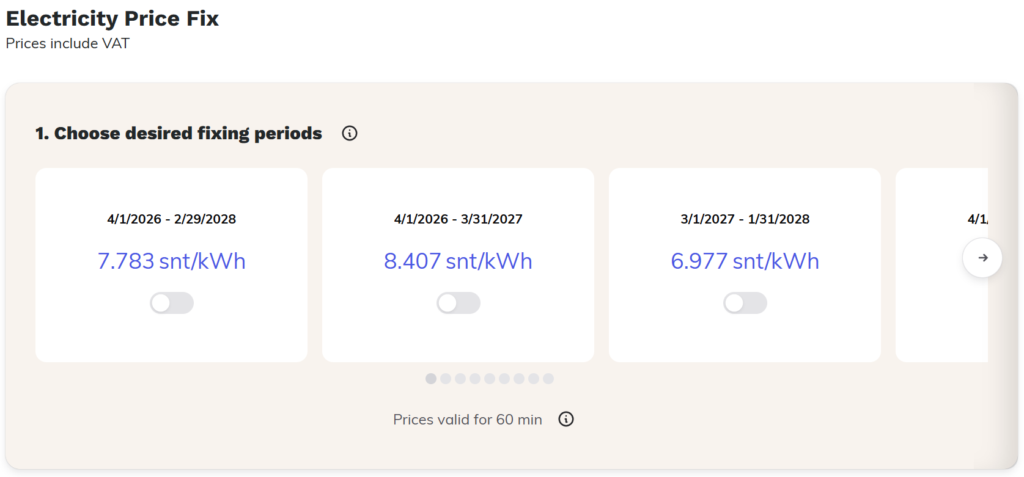Click the "Electricity Price Fix" heading
This screenshot has width=1024, height=477.
point(112,18)
